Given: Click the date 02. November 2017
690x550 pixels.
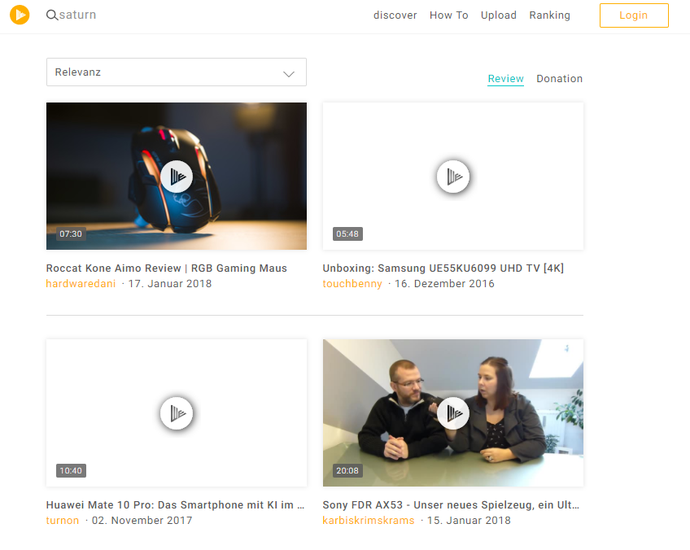Looking at the screenshot, I should pyautogui.click(x=142, y=521).
